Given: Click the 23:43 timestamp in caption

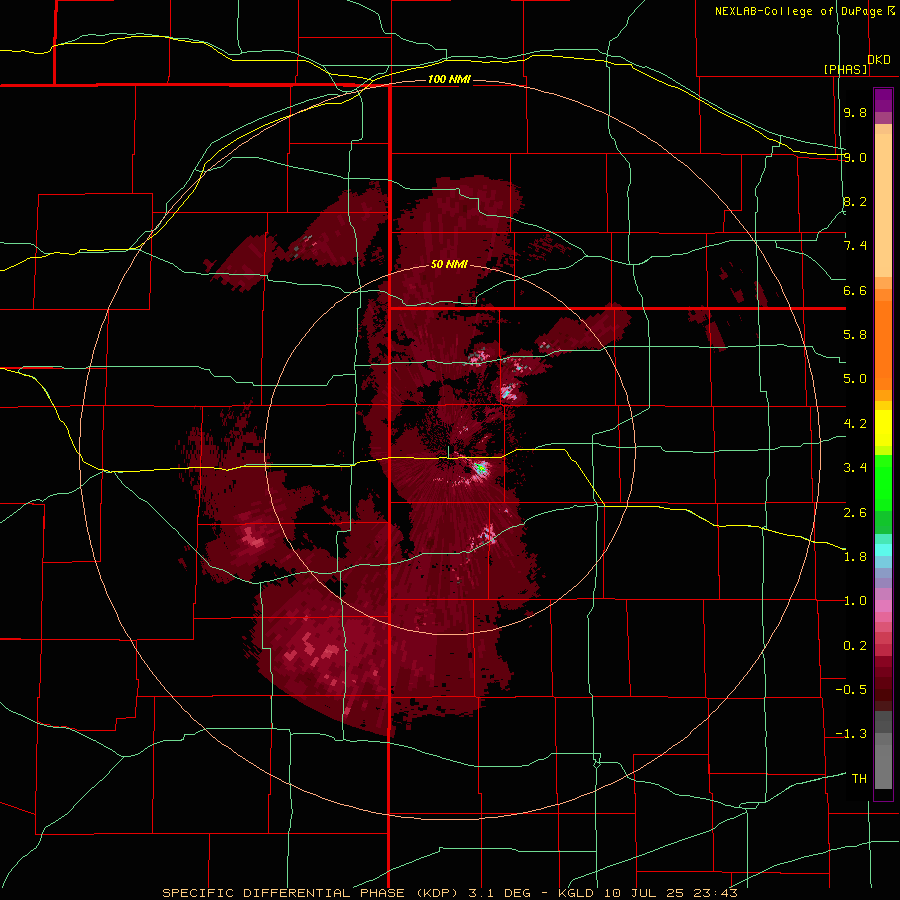Looking at the screenshot, I should 715,893.
